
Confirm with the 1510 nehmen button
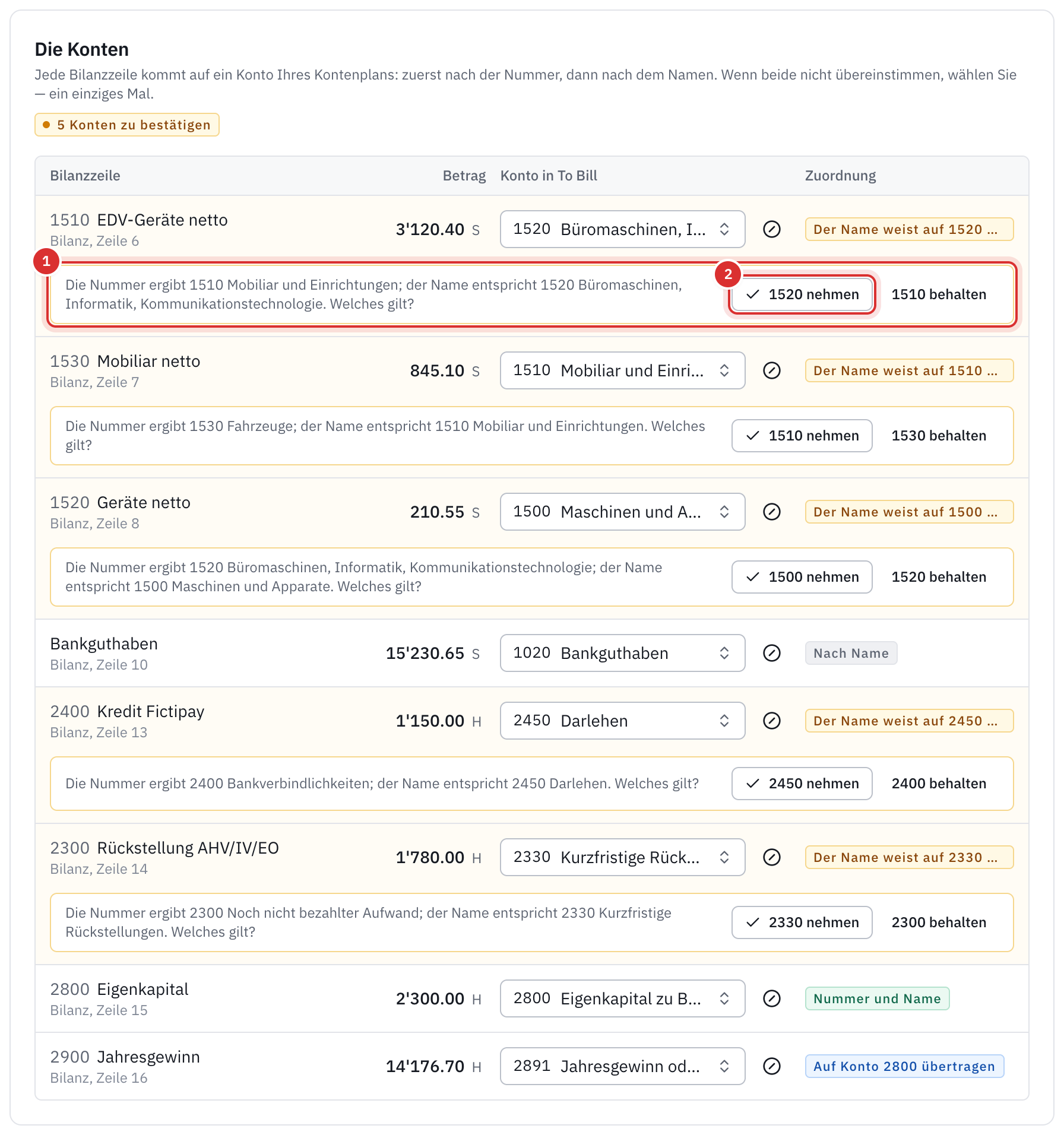click(x=802, y=436)
